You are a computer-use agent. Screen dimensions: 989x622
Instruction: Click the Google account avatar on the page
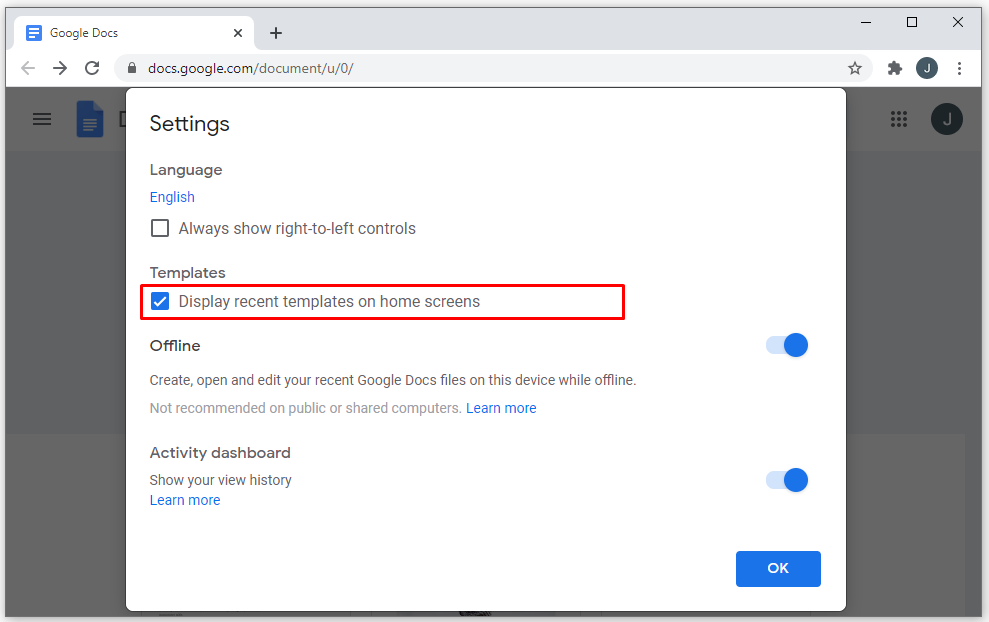point(946,120)
